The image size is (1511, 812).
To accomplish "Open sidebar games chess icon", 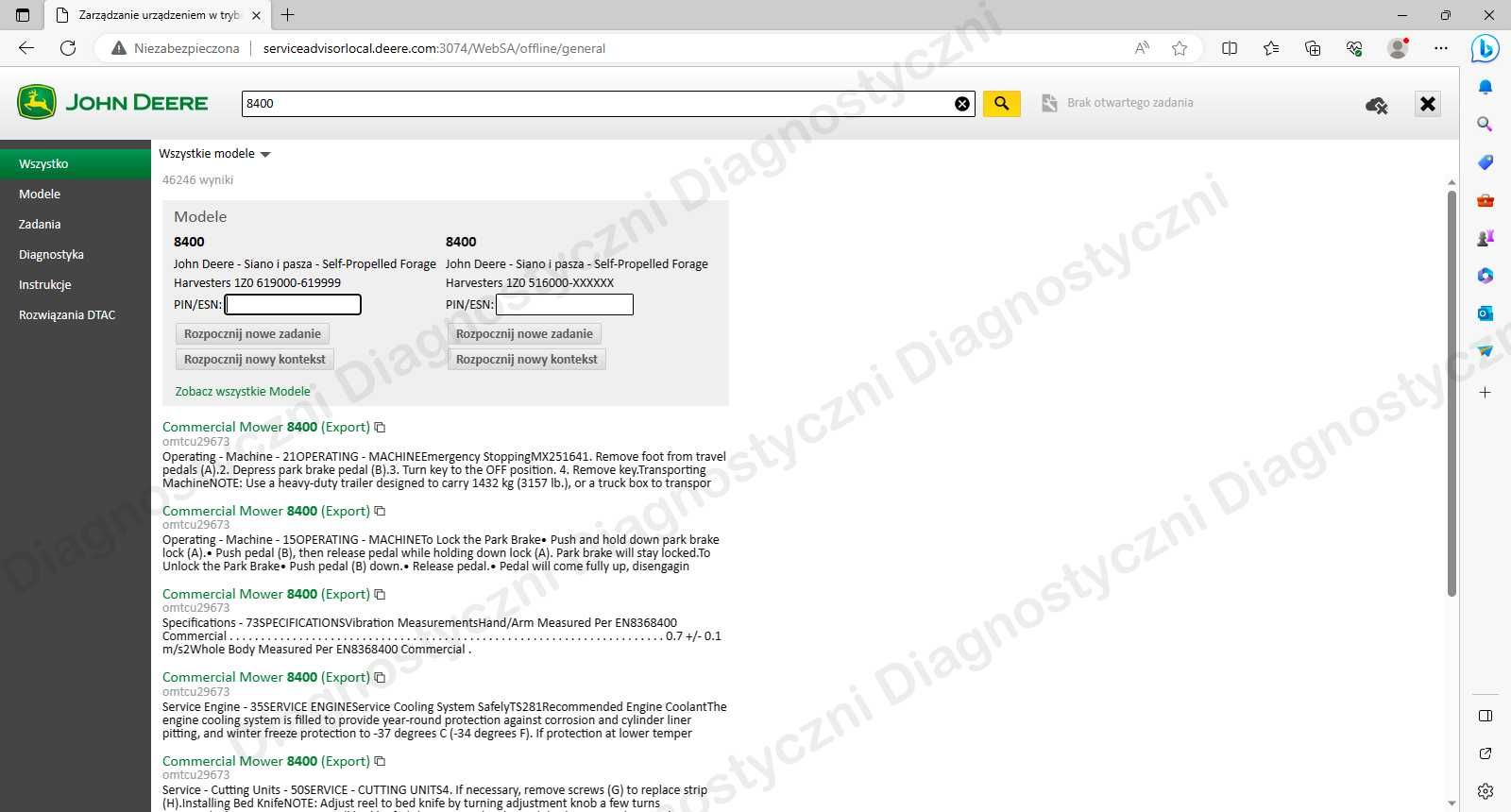I will point(1486,238).
